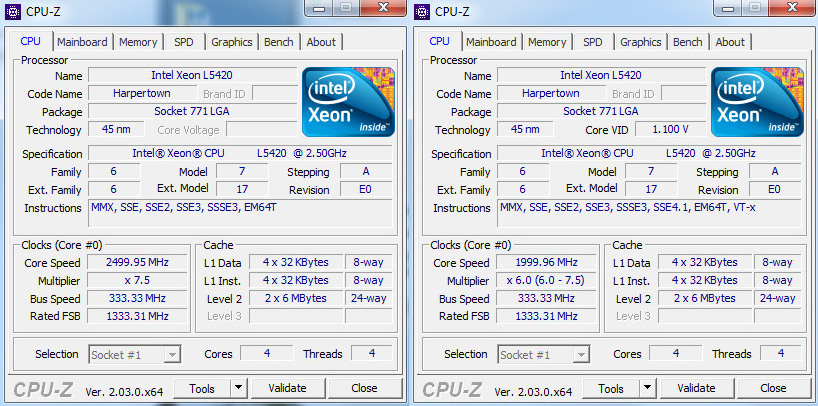Open Mainboard tab in right CPU-Z window
Screen dimensions: 818x406
click(491, 42)
